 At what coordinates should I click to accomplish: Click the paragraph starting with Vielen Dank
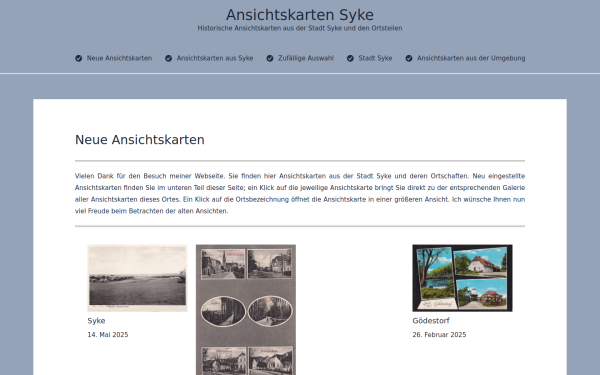300,194
